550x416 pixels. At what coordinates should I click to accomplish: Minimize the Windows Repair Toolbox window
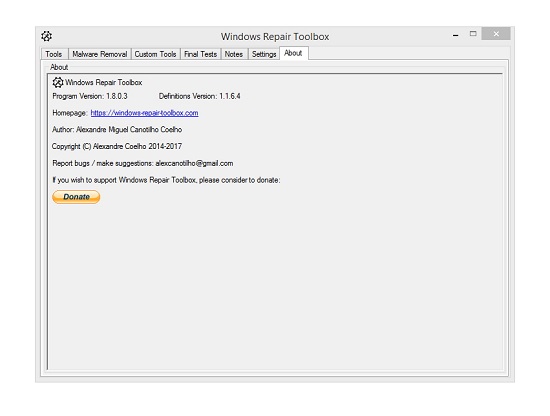click(456, 35)
